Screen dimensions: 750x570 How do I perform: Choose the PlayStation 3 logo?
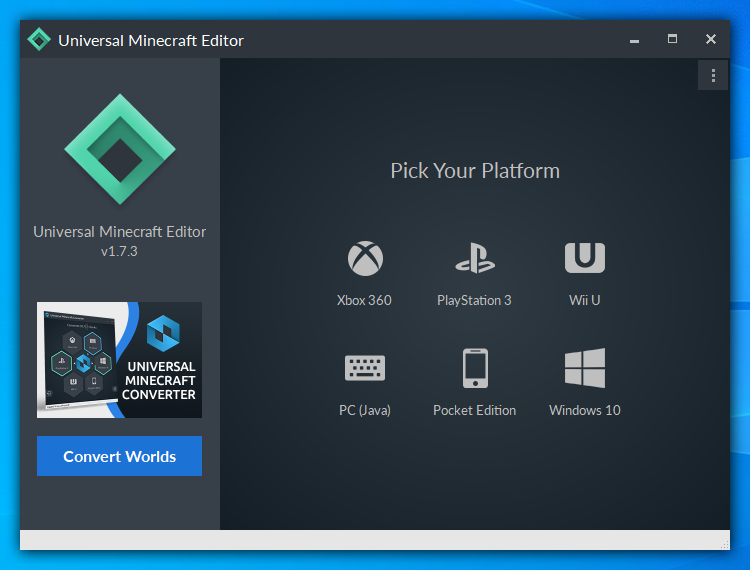click(x=474, y=258)
